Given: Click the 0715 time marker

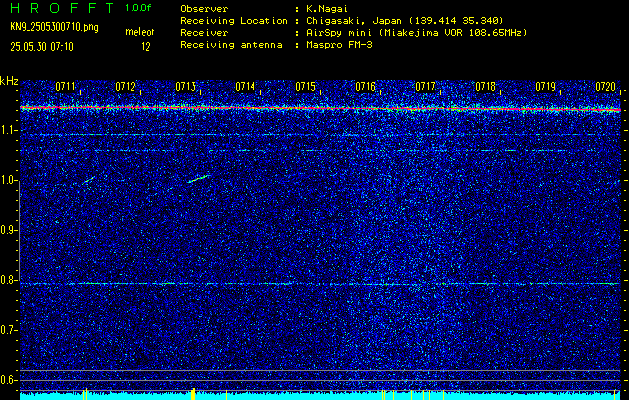Looking at the screenshot, I should tap(305, 87).
